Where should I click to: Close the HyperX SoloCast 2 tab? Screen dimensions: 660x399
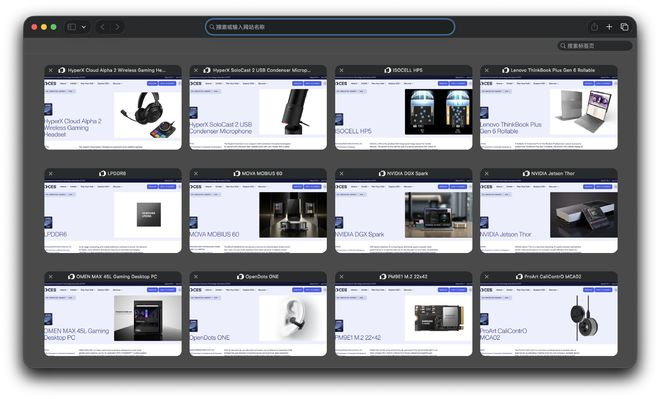click(196, 70)
